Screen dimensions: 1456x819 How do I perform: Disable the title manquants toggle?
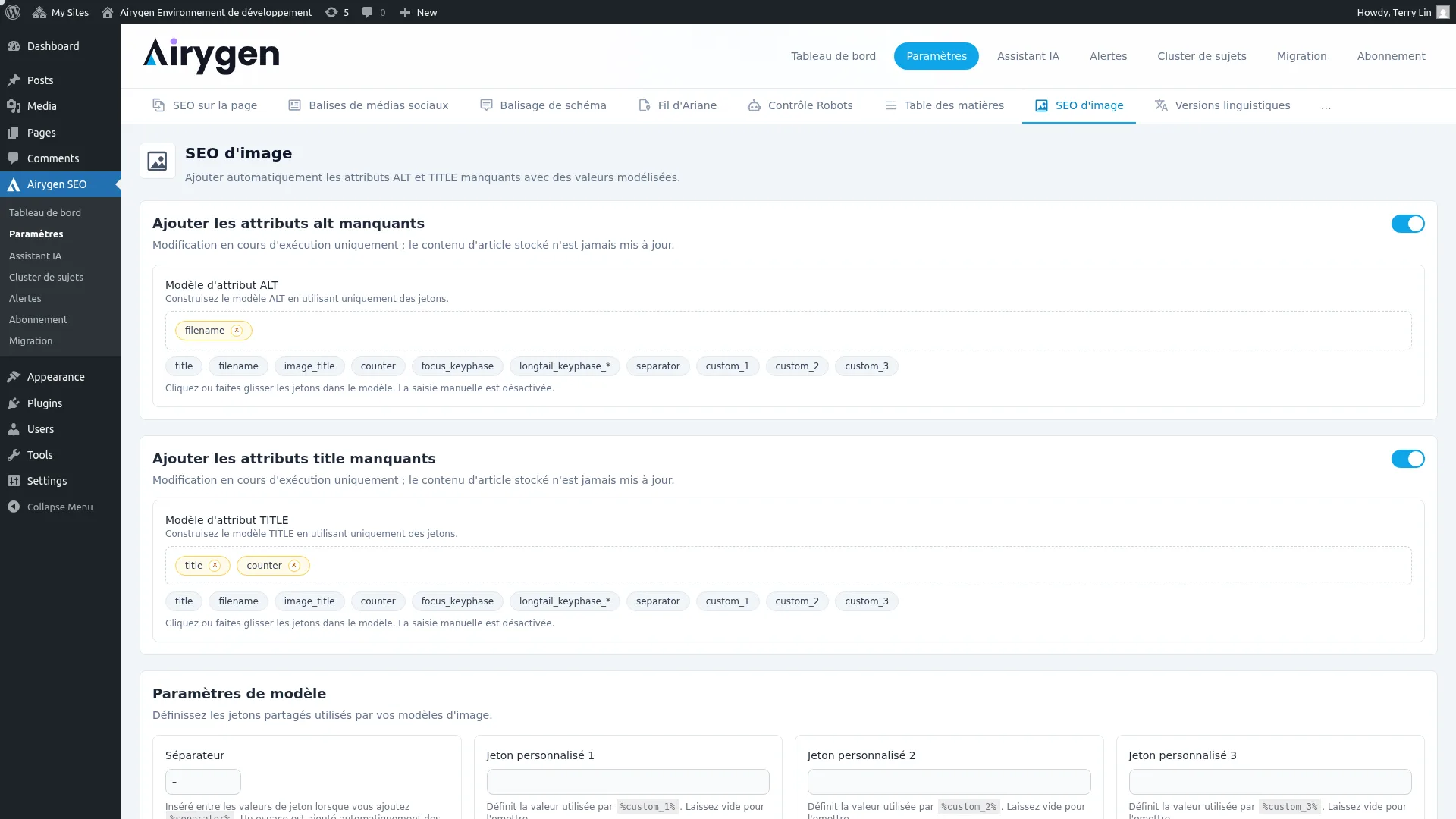click(x=1407, y=459)
